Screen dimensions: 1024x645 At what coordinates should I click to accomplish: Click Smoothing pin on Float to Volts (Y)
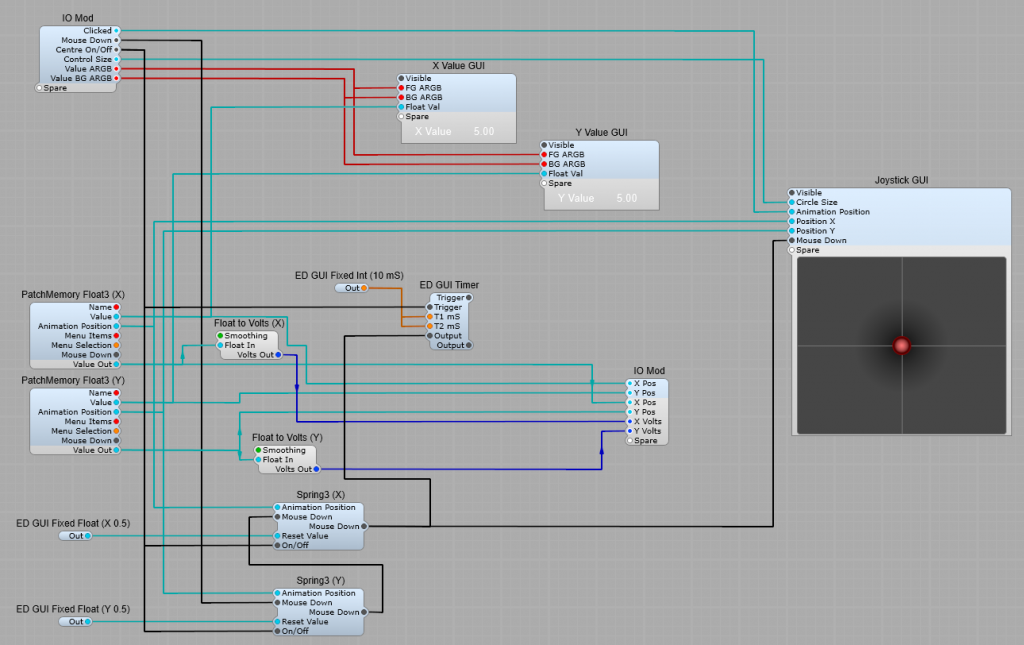258,450
